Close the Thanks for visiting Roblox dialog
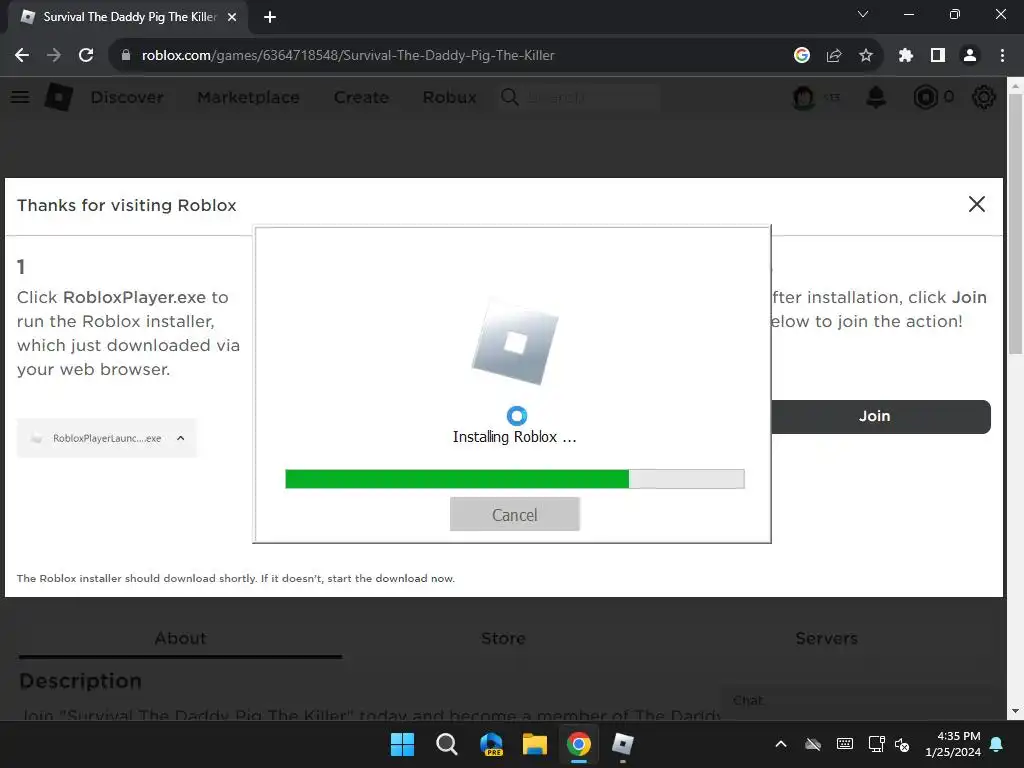This screenshot has height=768, width=1024. pos(976,204)
